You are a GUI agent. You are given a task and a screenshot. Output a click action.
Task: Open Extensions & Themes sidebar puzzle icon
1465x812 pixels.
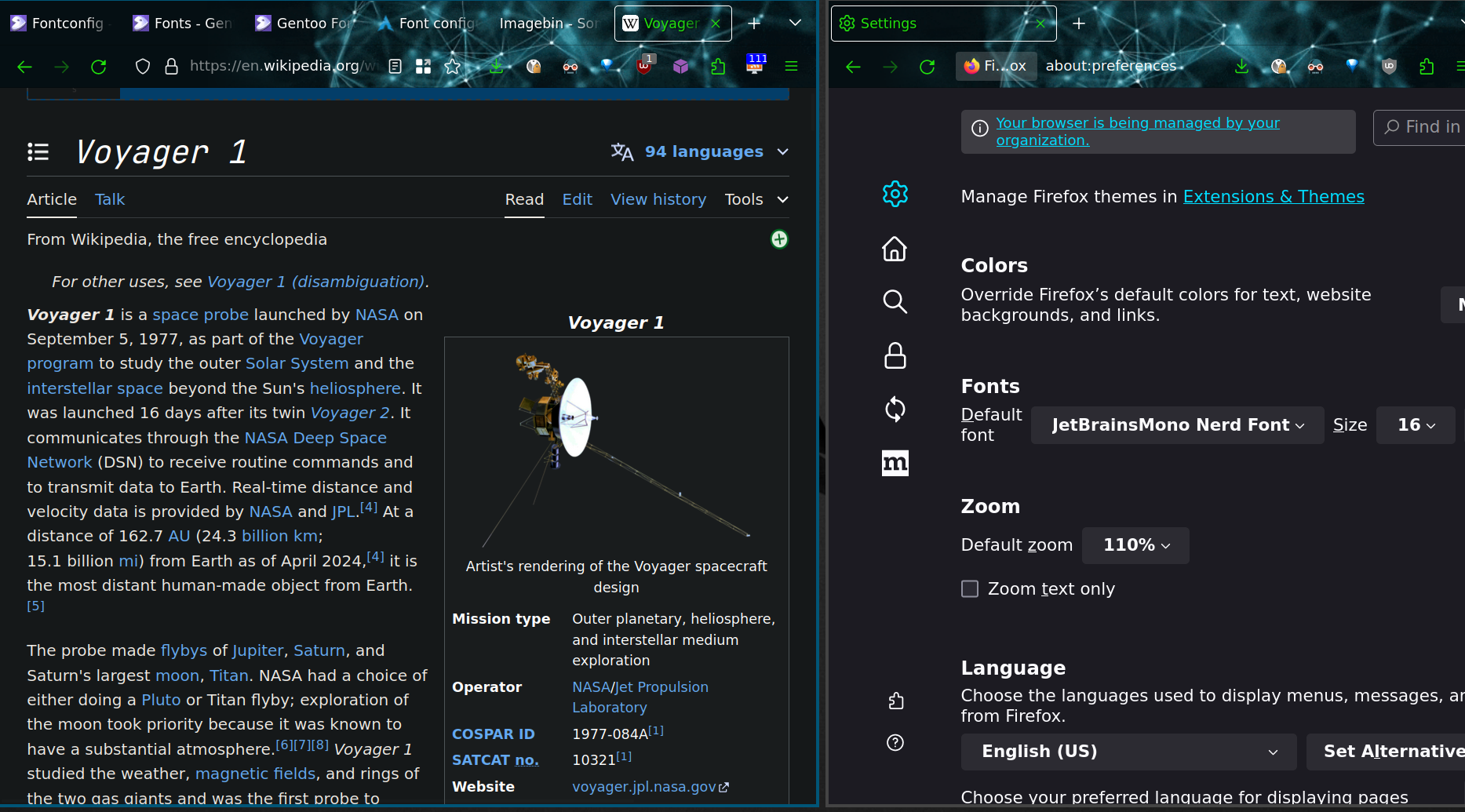click(895, 701)
